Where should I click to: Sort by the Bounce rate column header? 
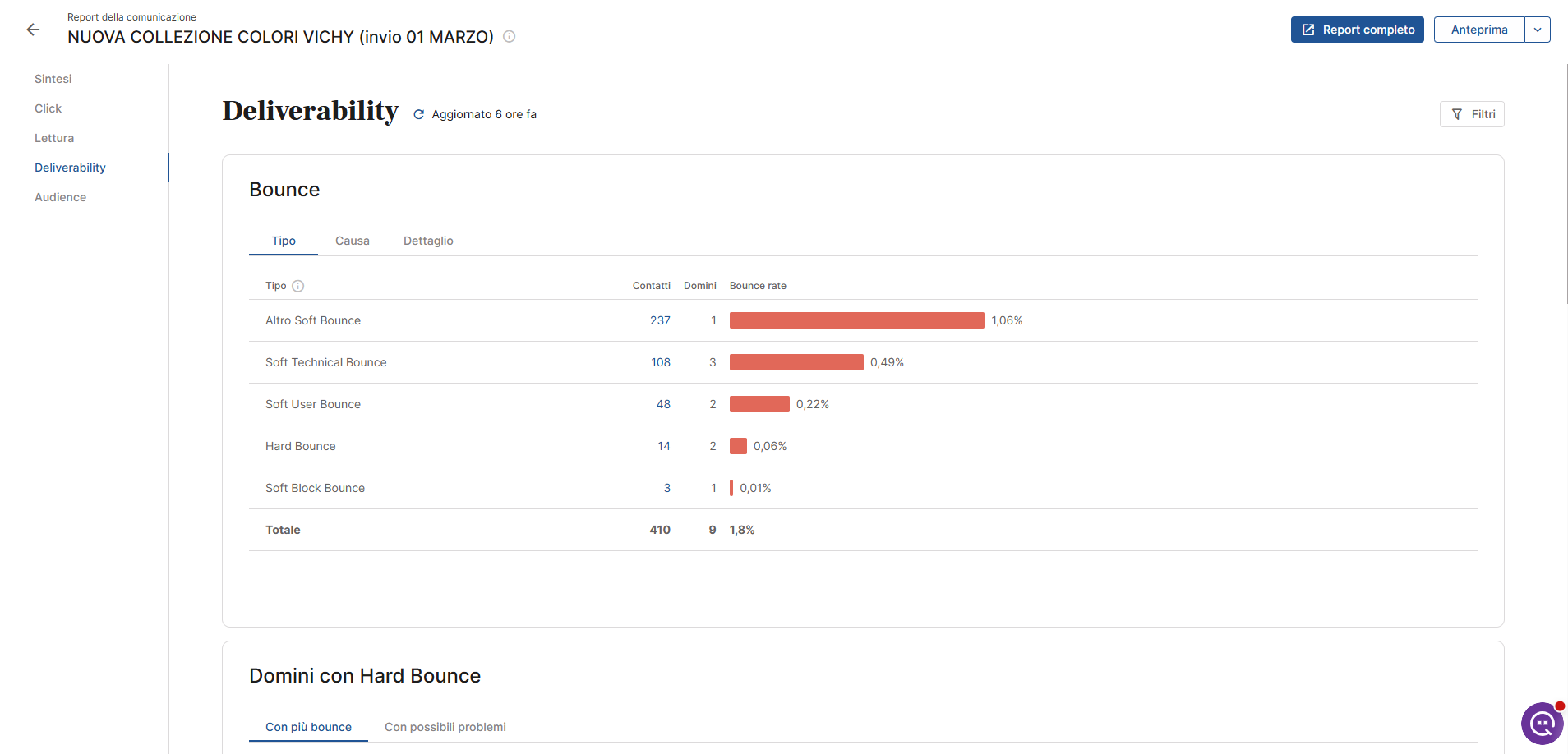pyautogui.click(x=758, y=286)
